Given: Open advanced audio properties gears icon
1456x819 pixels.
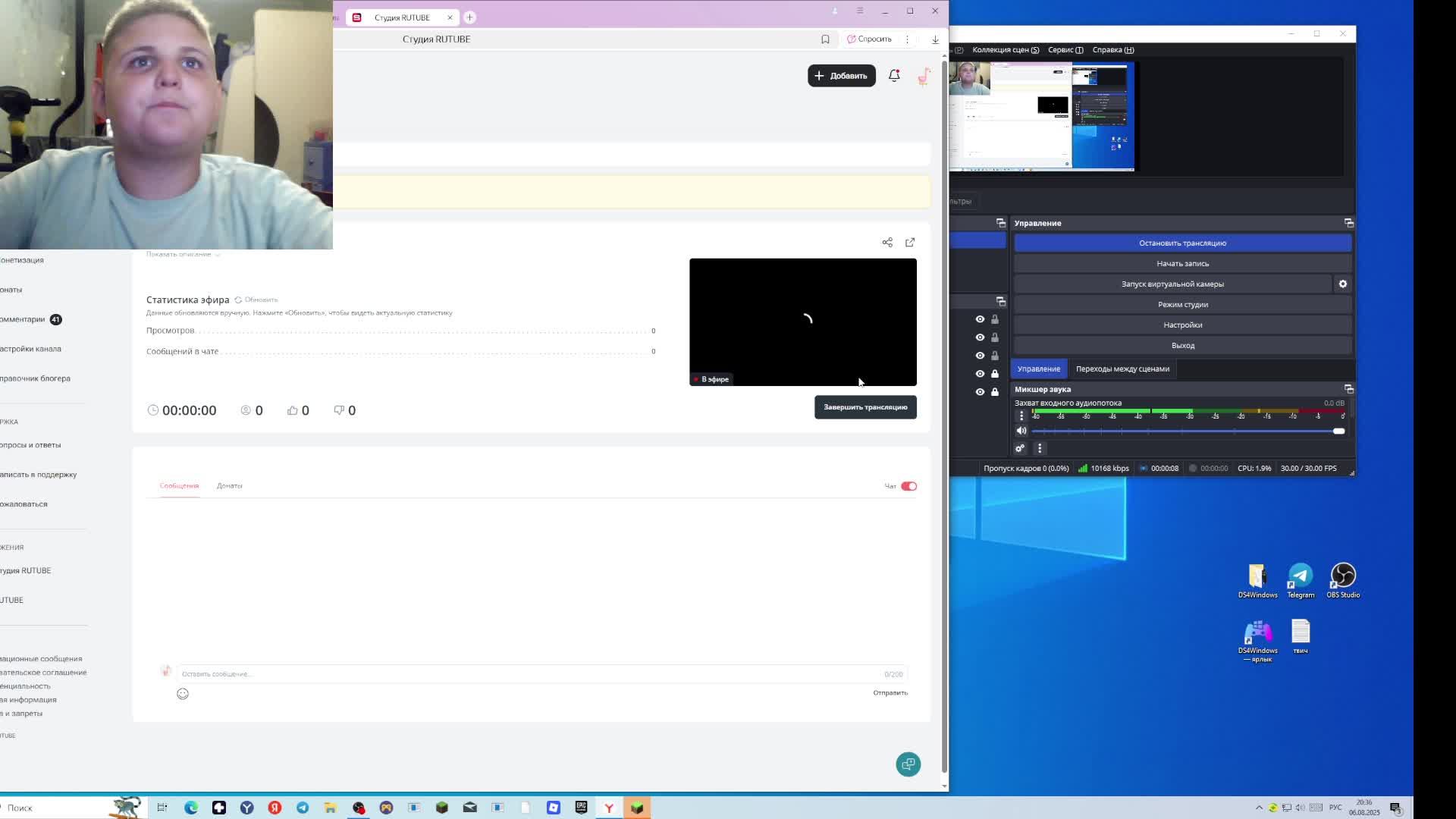Looking at the screenshot, I should click(x=1020, y=448).
